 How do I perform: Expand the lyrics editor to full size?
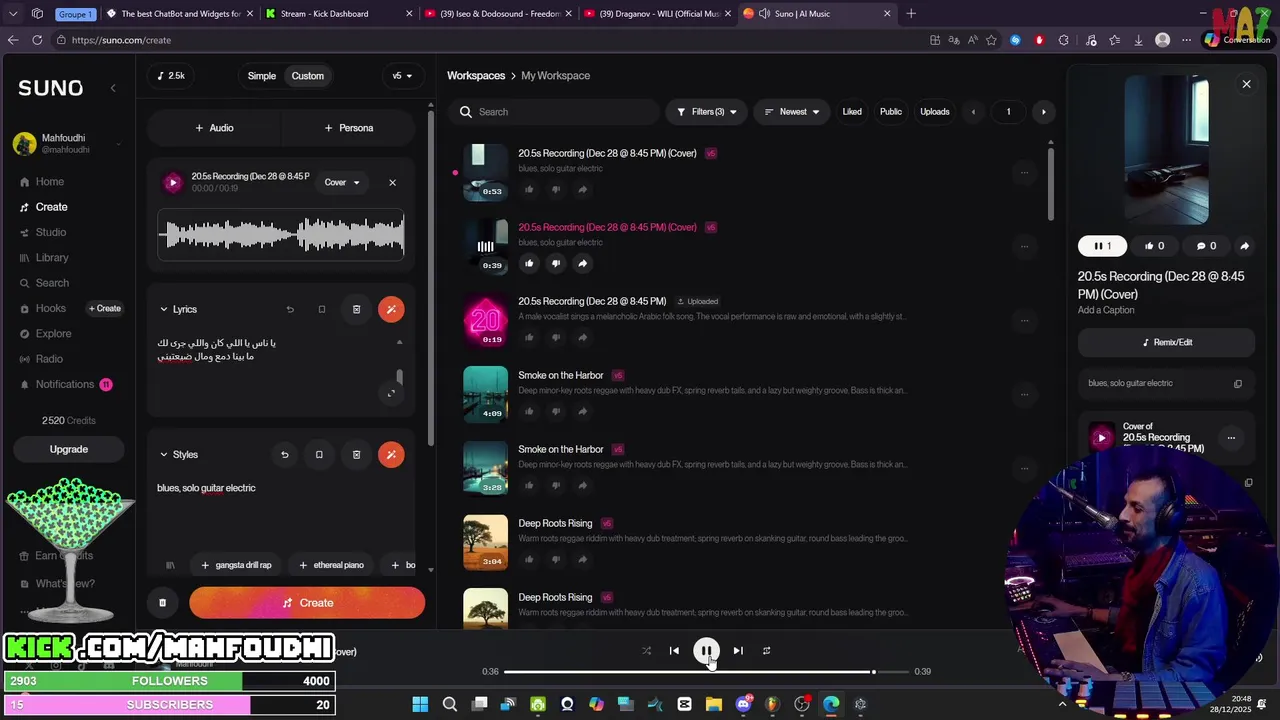pyautogui.click(x=391, y=393)
